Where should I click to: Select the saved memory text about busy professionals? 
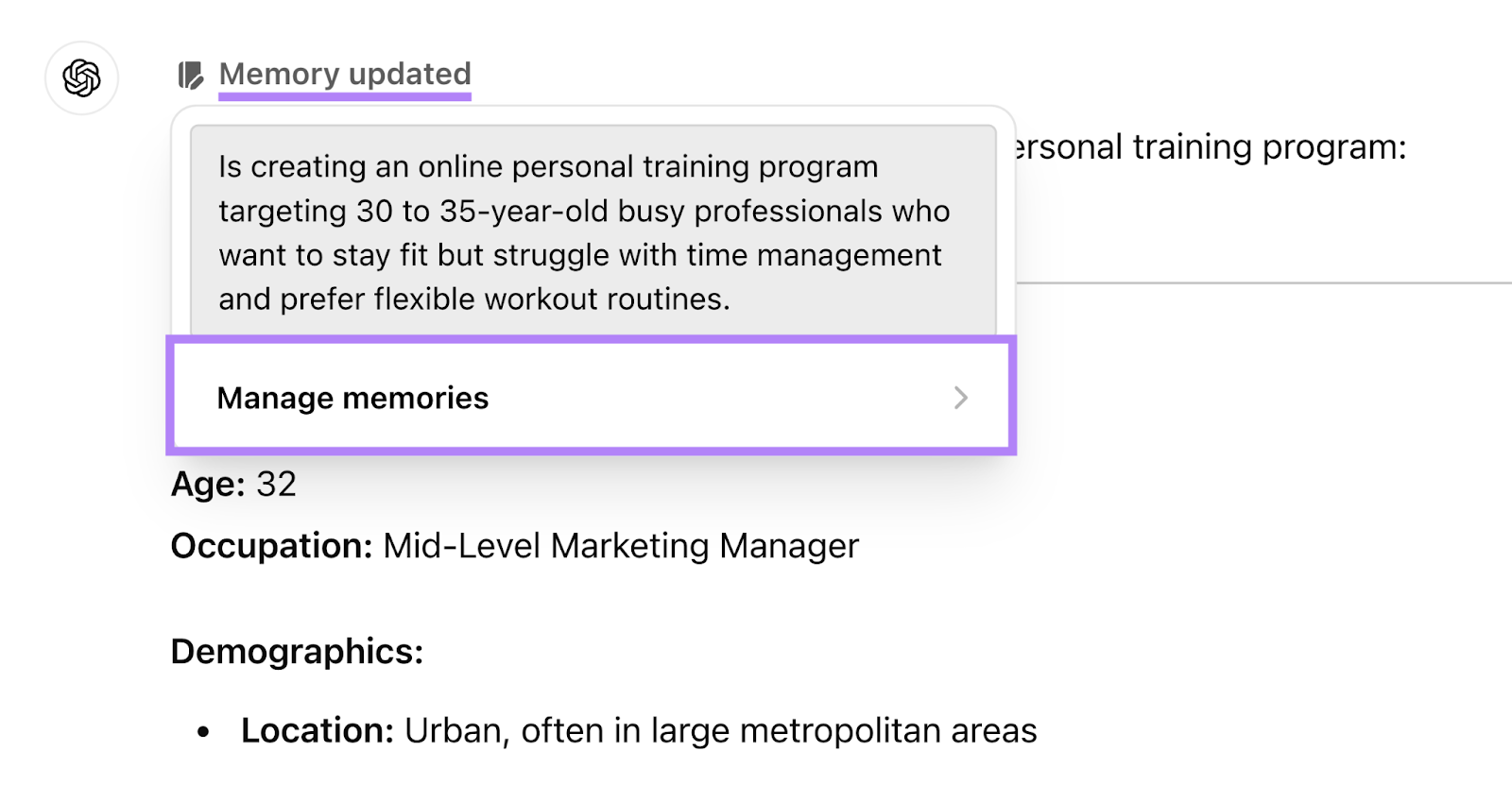click(x=584, y=232)
